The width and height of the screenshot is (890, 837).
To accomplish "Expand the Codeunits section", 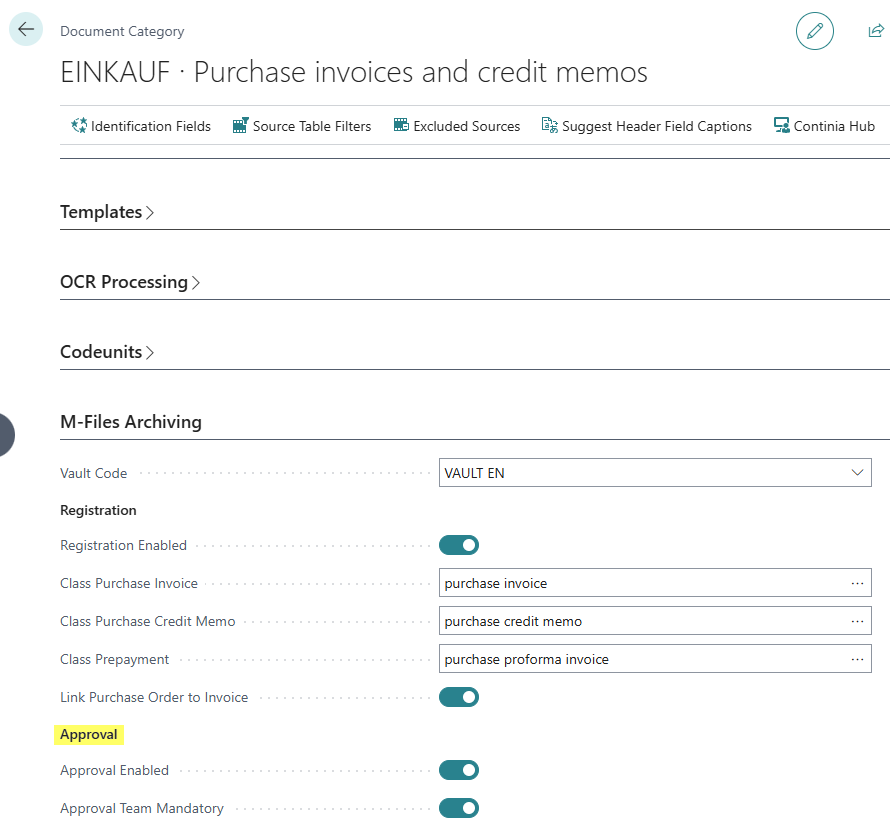I will 107,352.
